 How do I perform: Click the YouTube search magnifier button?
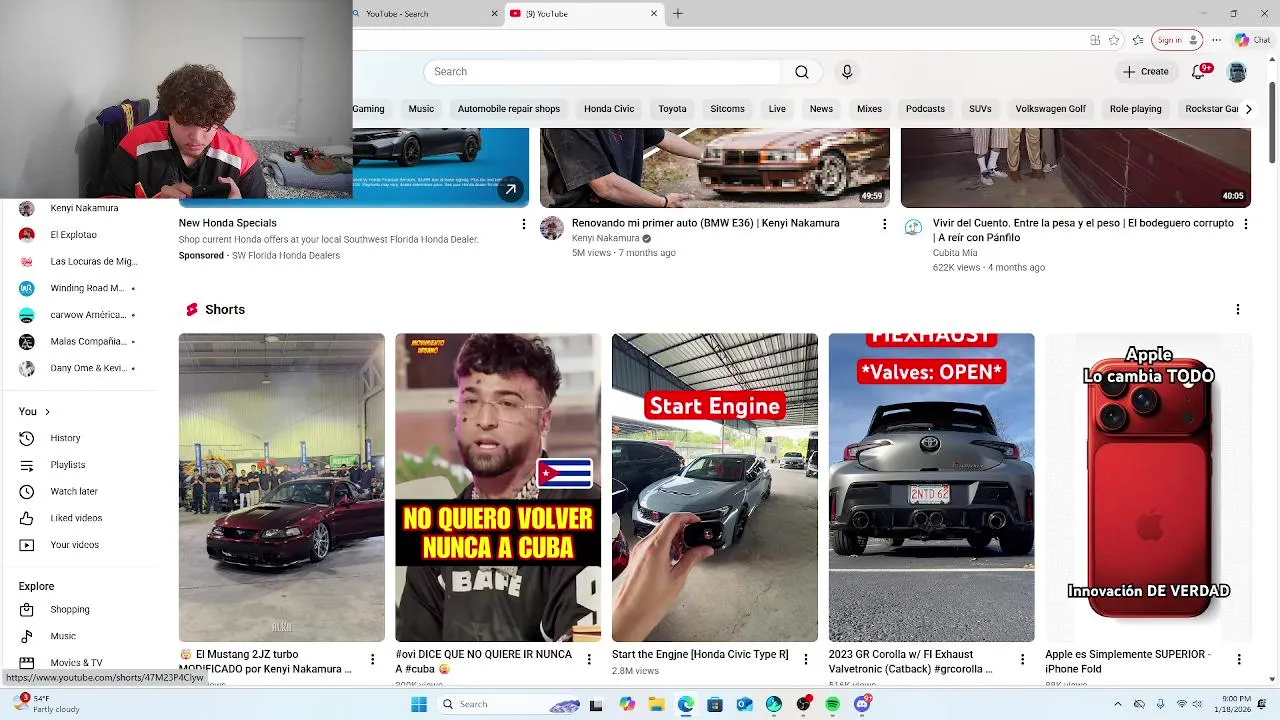tap(801, 72)
